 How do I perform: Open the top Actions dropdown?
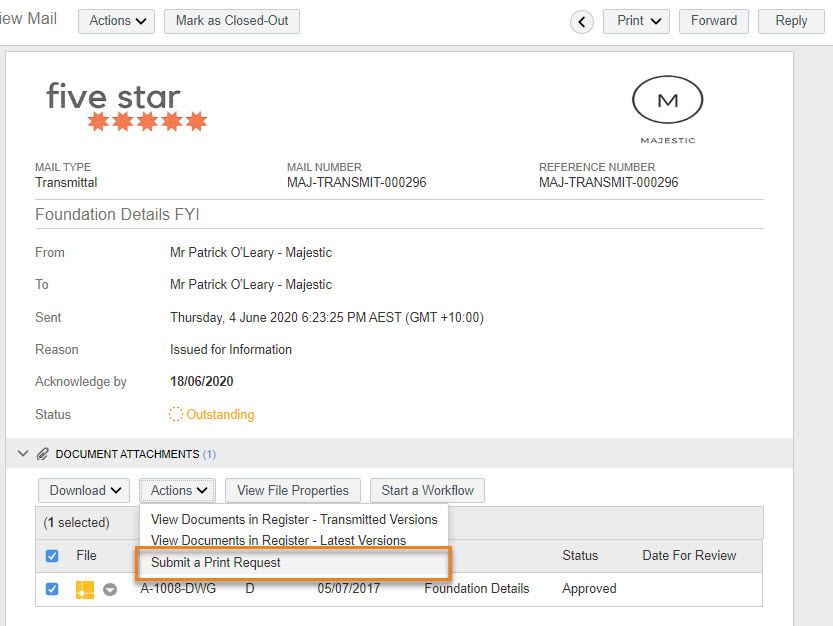coord(116,21)
